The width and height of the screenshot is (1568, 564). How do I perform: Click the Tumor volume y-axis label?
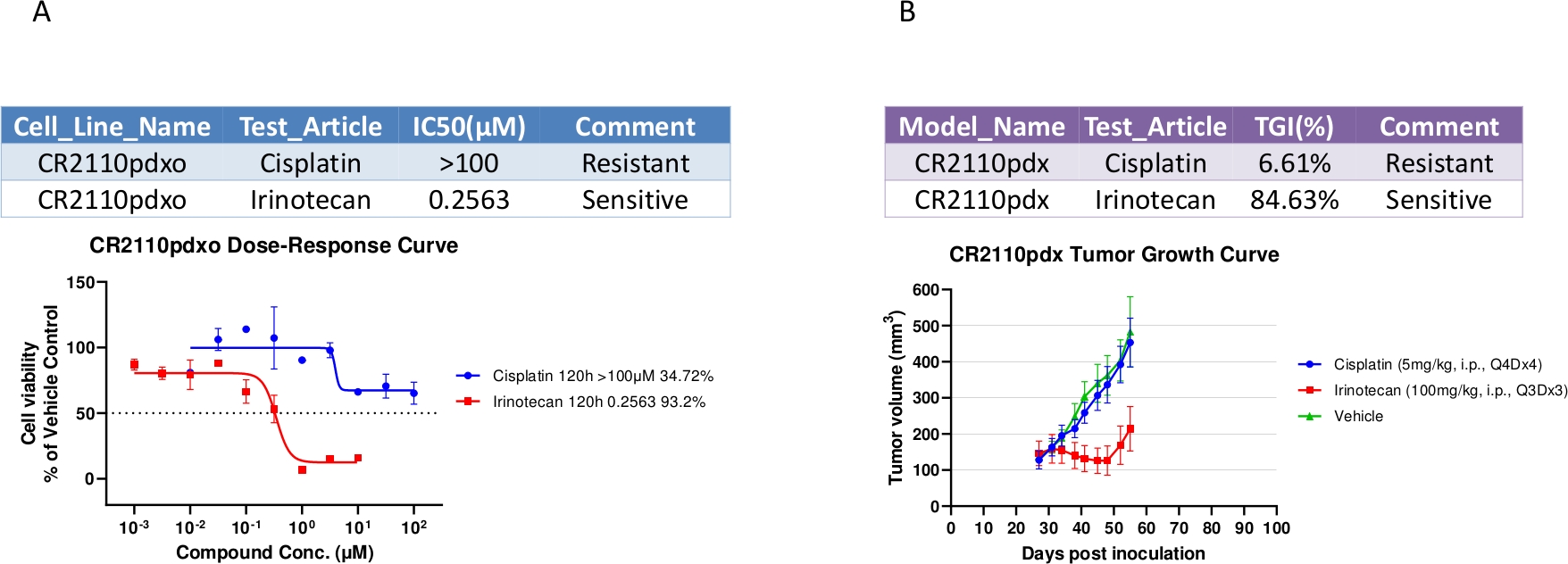coord(895,398)
